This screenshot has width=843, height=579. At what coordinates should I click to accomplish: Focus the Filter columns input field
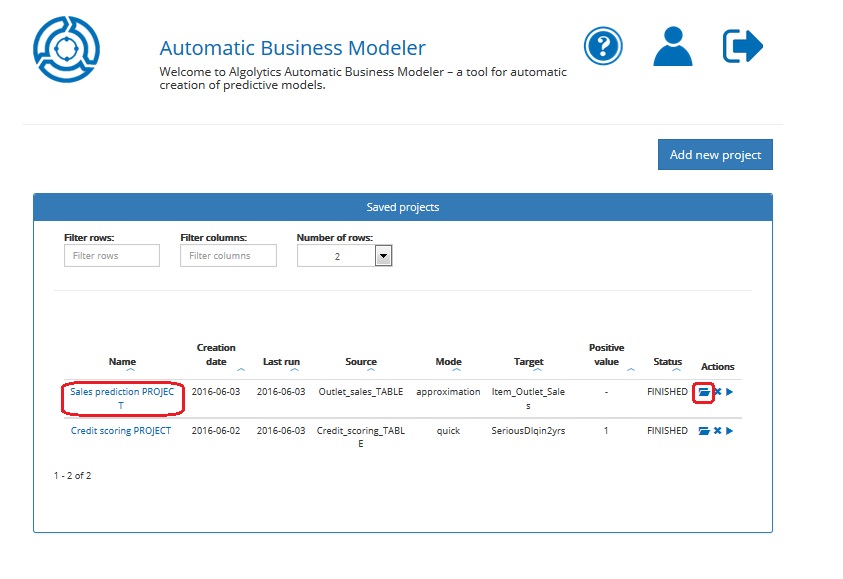[x=228, y=255]
